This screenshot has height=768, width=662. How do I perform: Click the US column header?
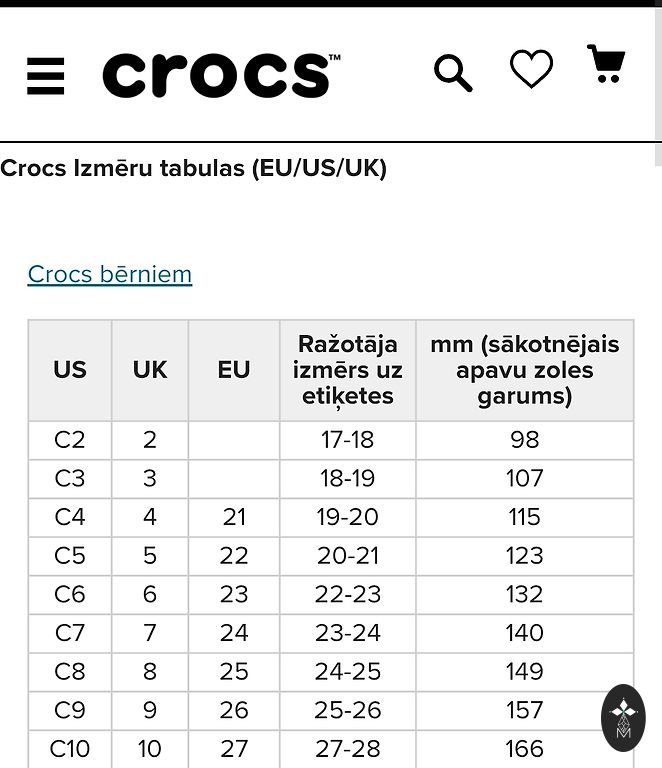click(x=70, y=370)
